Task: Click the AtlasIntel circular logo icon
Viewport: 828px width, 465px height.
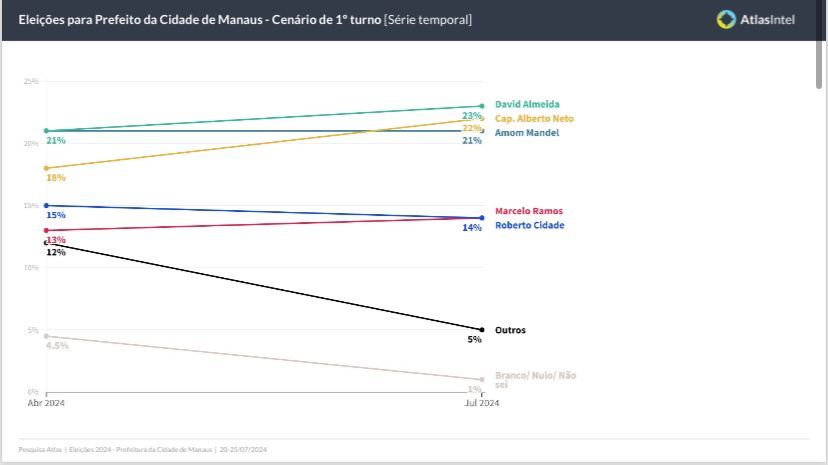Action: pos(726,19)
